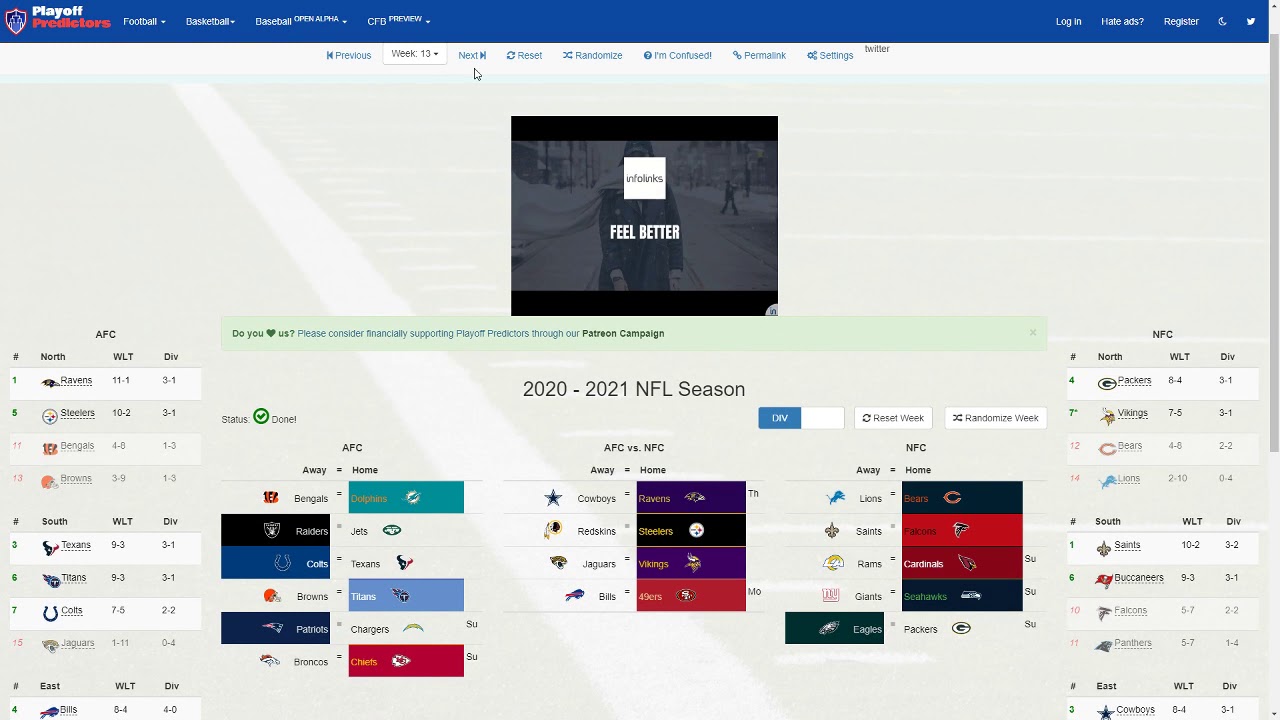Pick Chiefs over Broncos
This screenshot has width=1280, height=720.
pyautogui.click(x=406, y=661)
